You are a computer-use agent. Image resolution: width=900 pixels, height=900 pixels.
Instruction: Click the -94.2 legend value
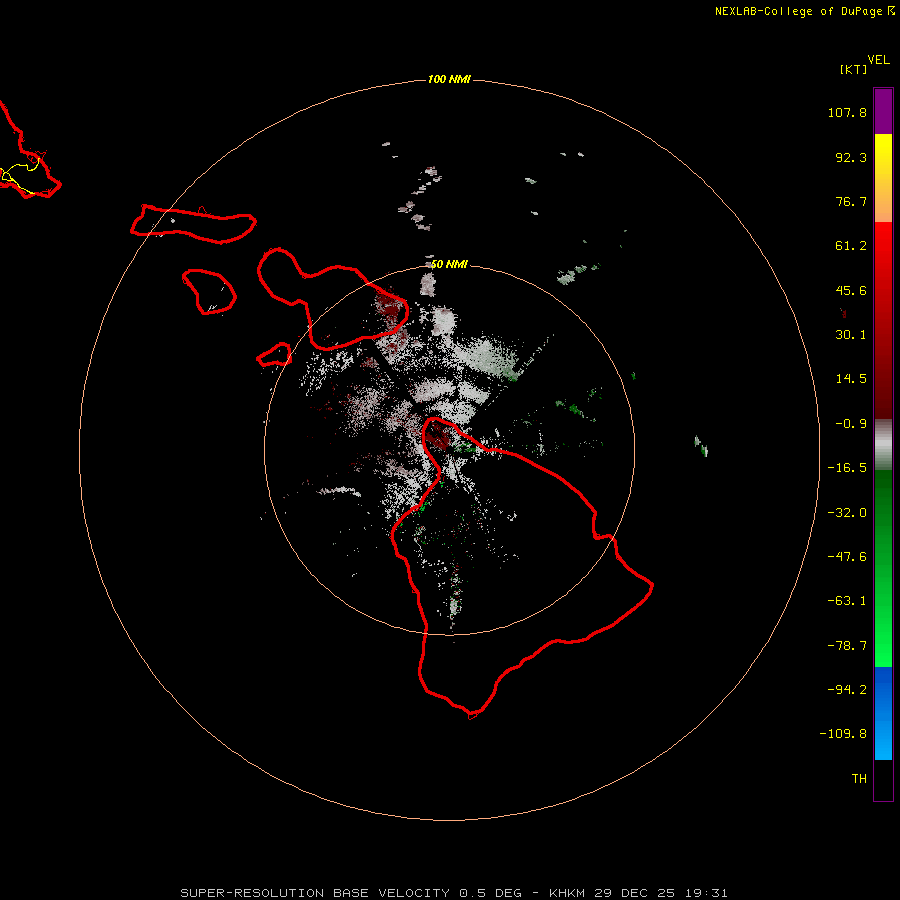point(847,690)
